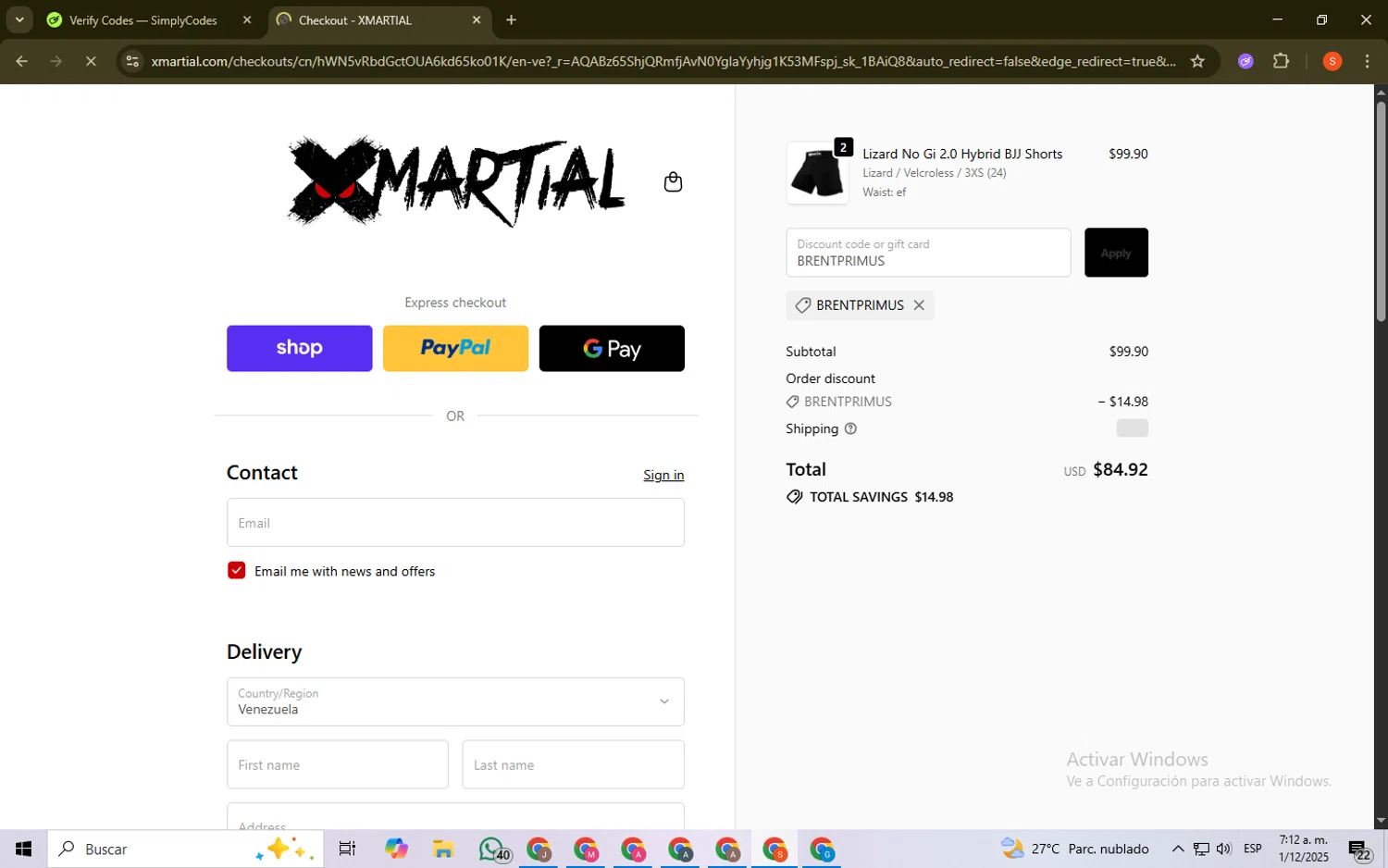Click the TOTAL SAVINGS $14.98 line
1388x868 pixels.
870,497
